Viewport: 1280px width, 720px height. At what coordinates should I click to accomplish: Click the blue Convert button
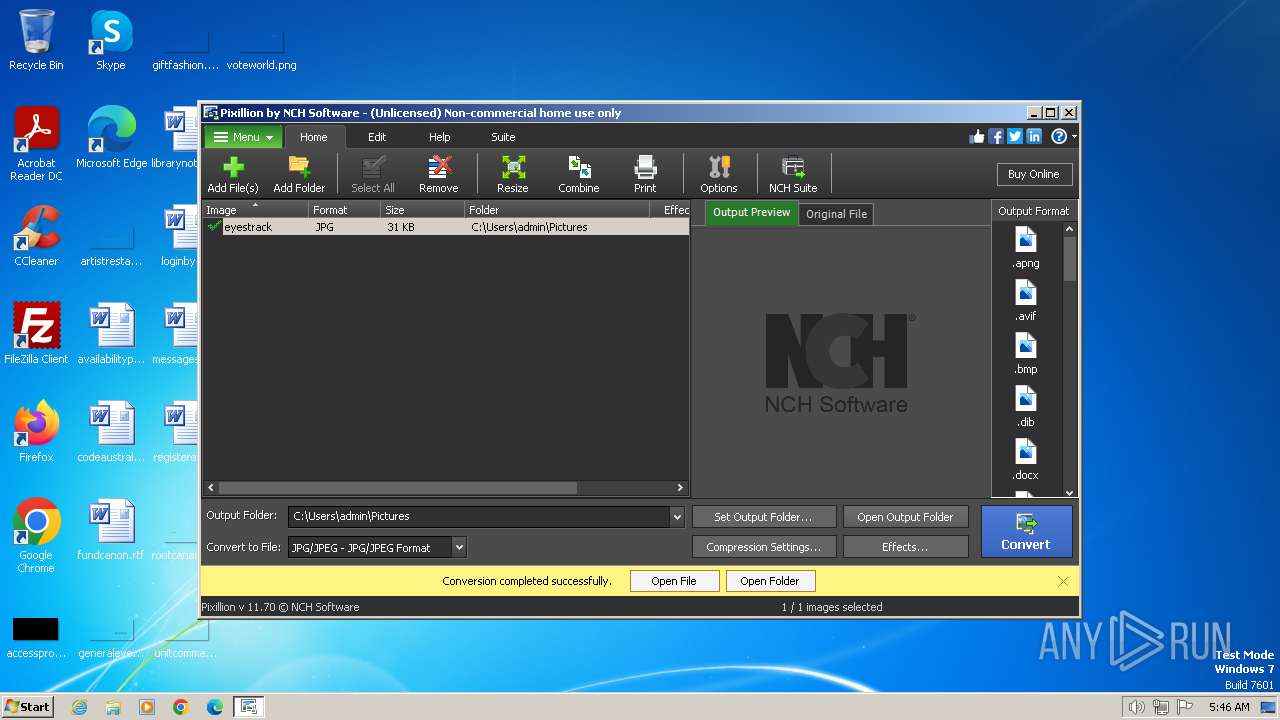[x=1027, y=531]
